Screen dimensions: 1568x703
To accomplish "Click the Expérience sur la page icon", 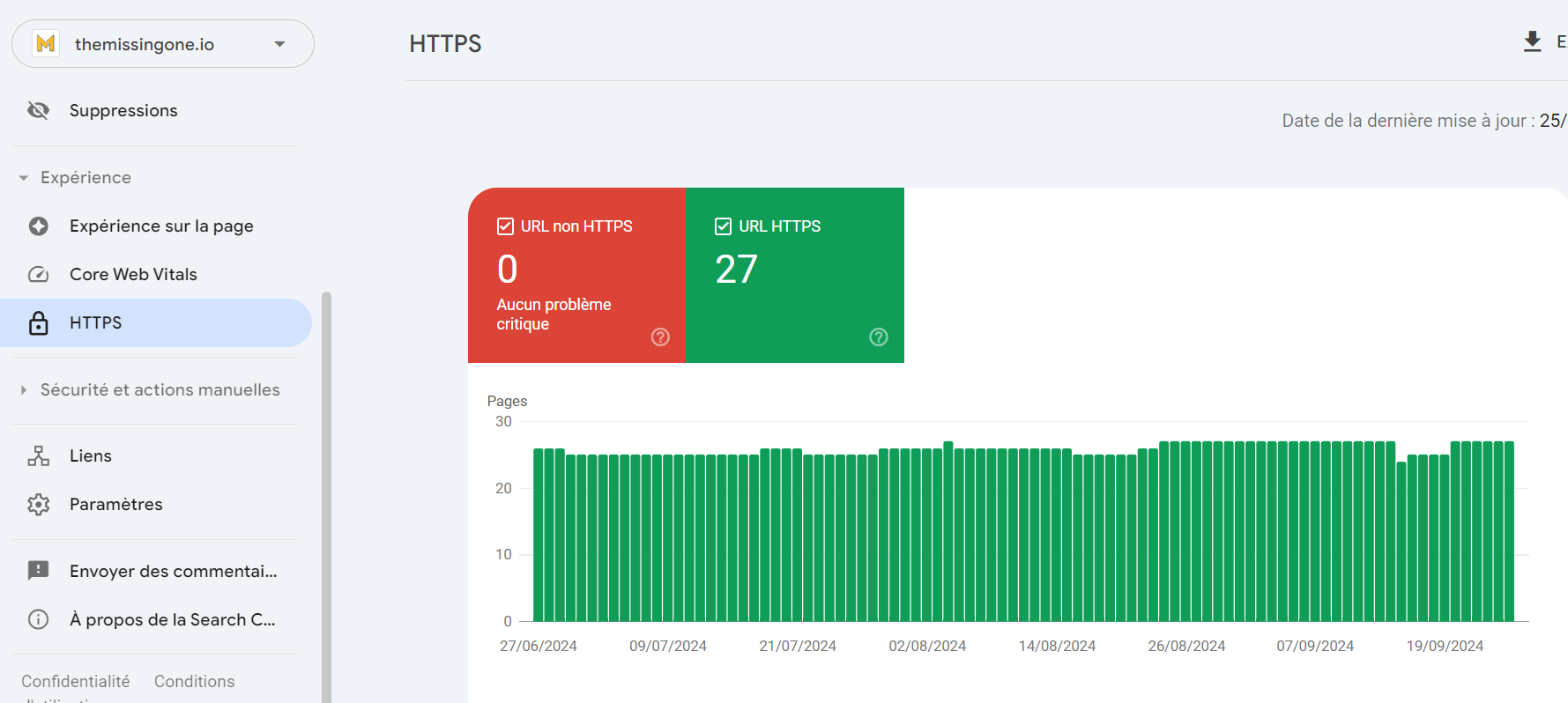I will click(38, 226).
